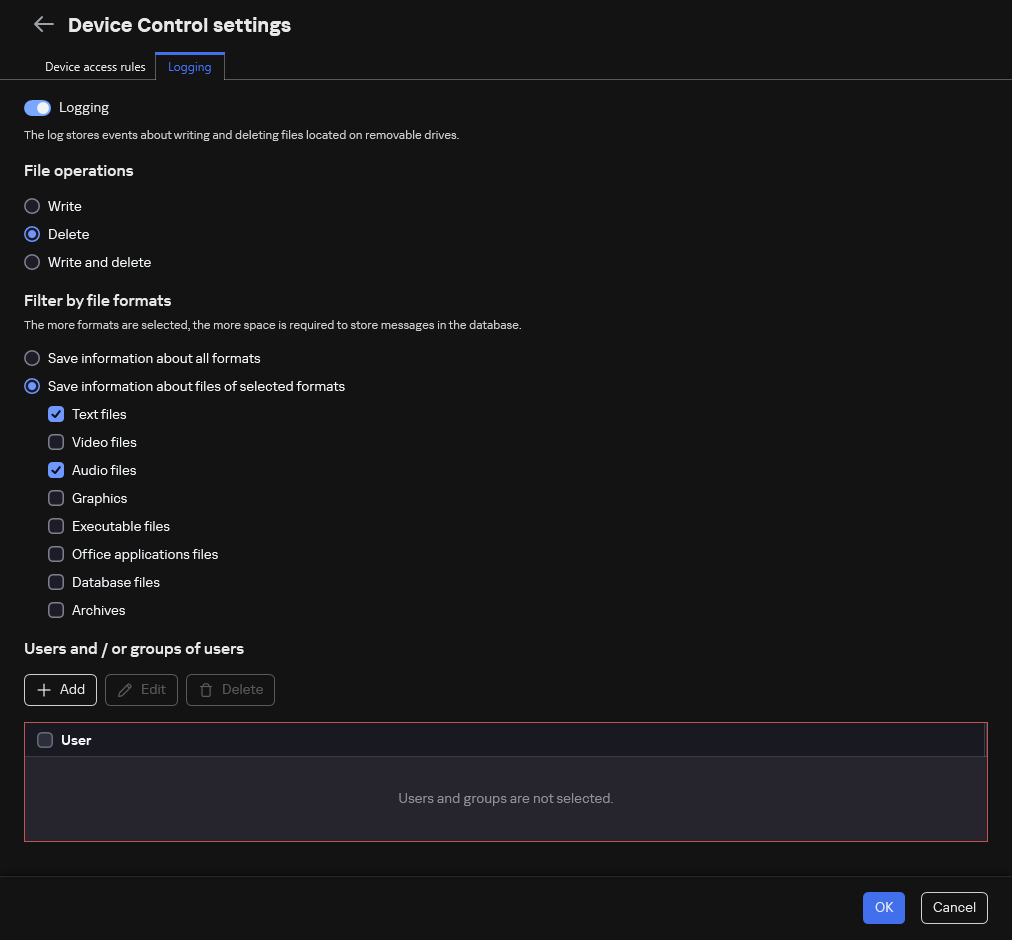Check the Graphics checkbox

click(x=56, y=498)
